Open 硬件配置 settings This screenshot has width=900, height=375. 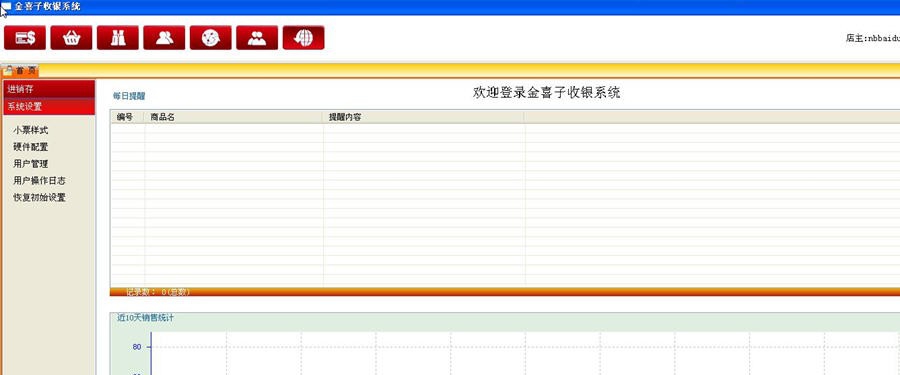30,147
